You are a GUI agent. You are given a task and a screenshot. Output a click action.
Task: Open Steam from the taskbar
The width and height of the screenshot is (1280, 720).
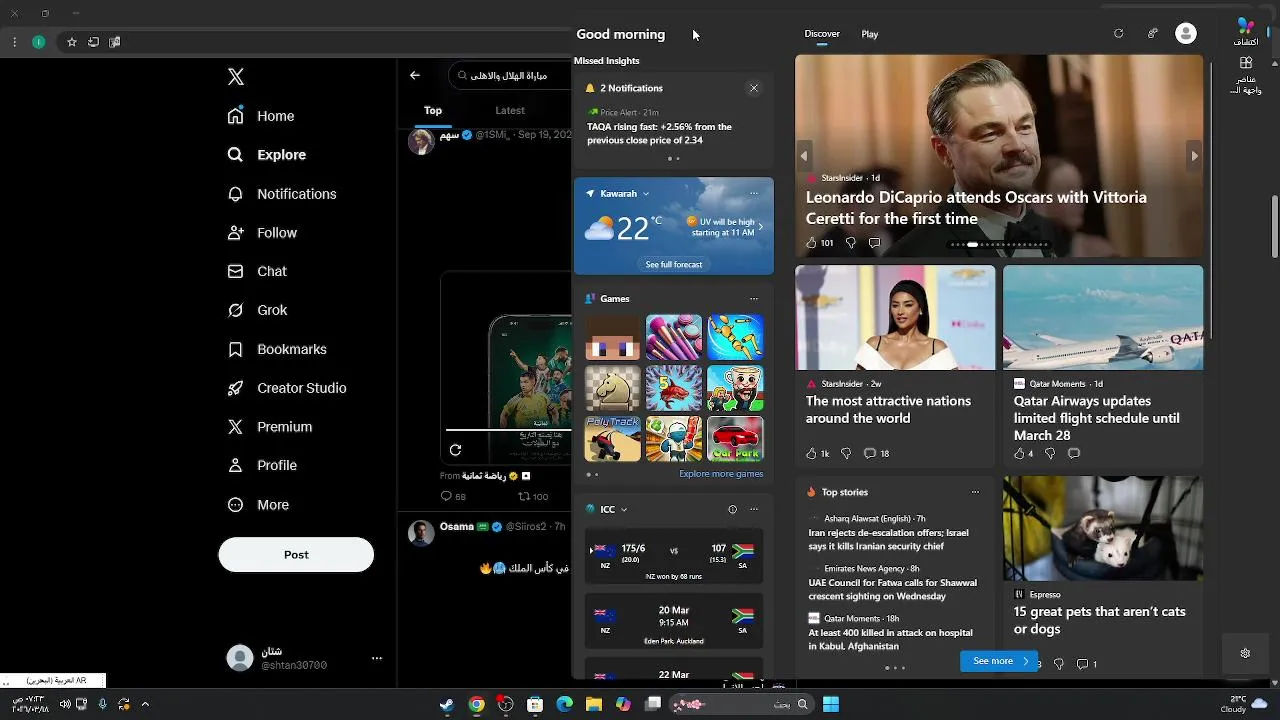click(x=447, y=705)
